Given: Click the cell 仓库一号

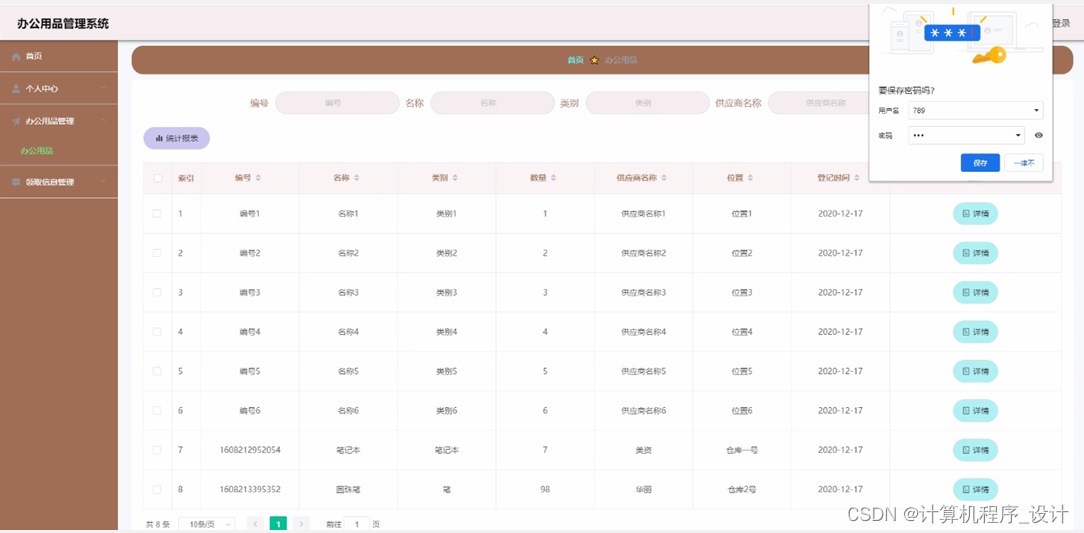Looking at the screenshot, I should (742, 450).
